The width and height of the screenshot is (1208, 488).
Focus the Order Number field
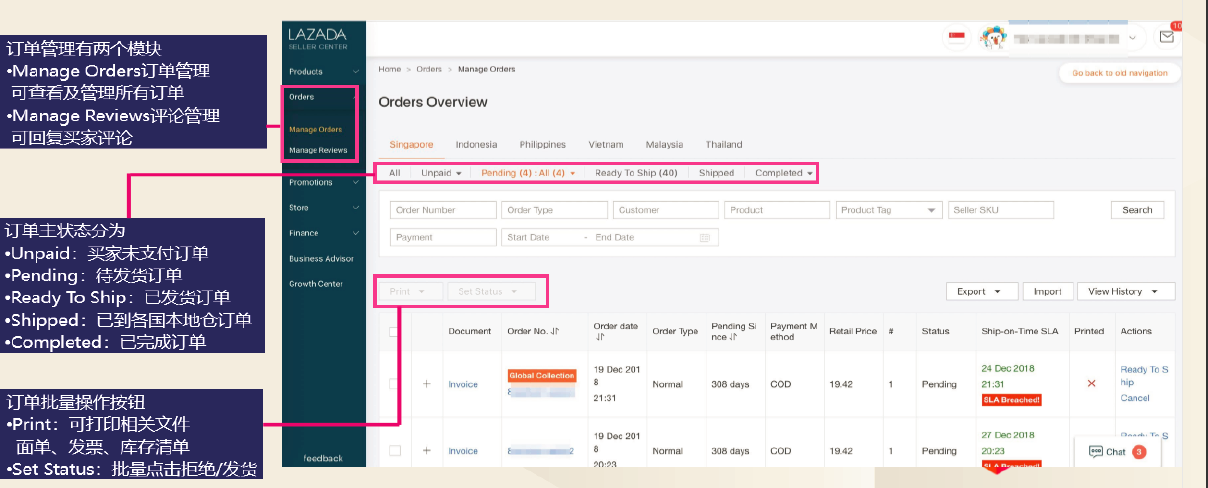[x=443, y=210]
